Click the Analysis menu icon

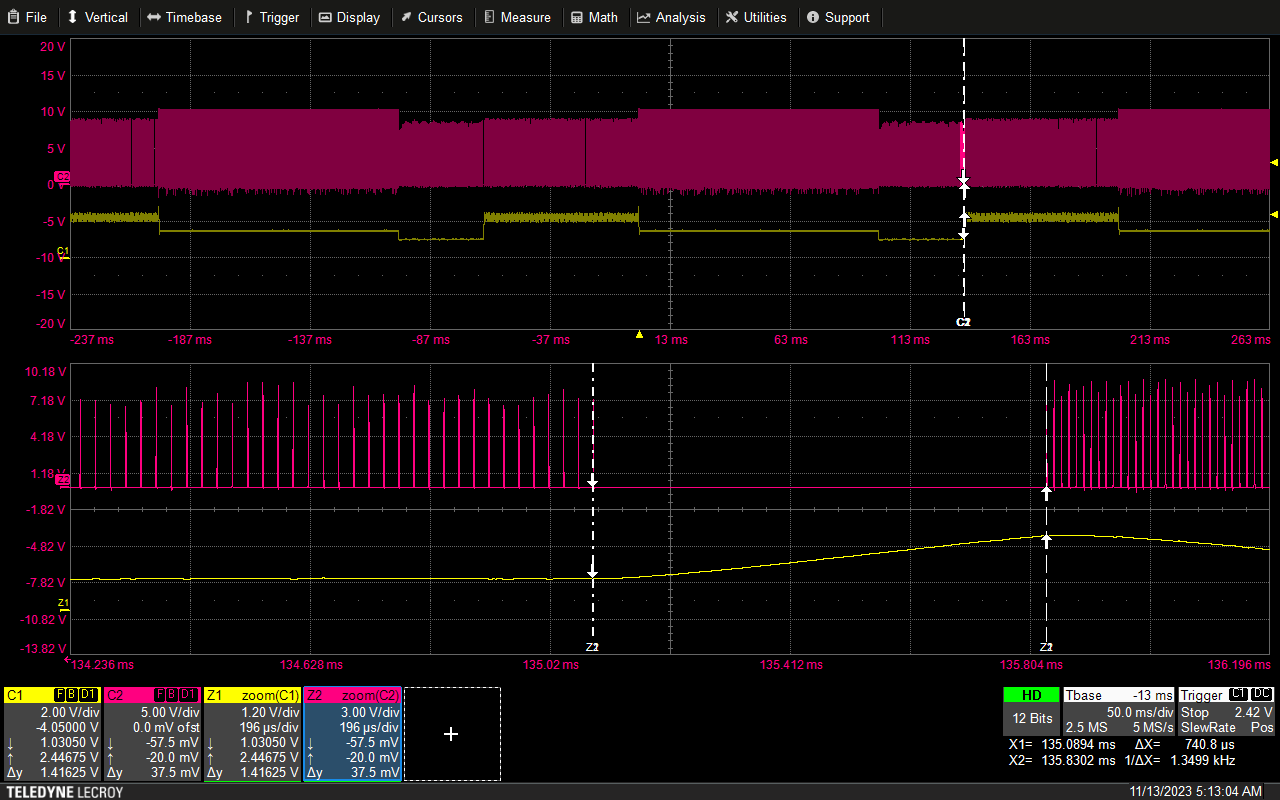pyautogui.click(x=644, y=17)
